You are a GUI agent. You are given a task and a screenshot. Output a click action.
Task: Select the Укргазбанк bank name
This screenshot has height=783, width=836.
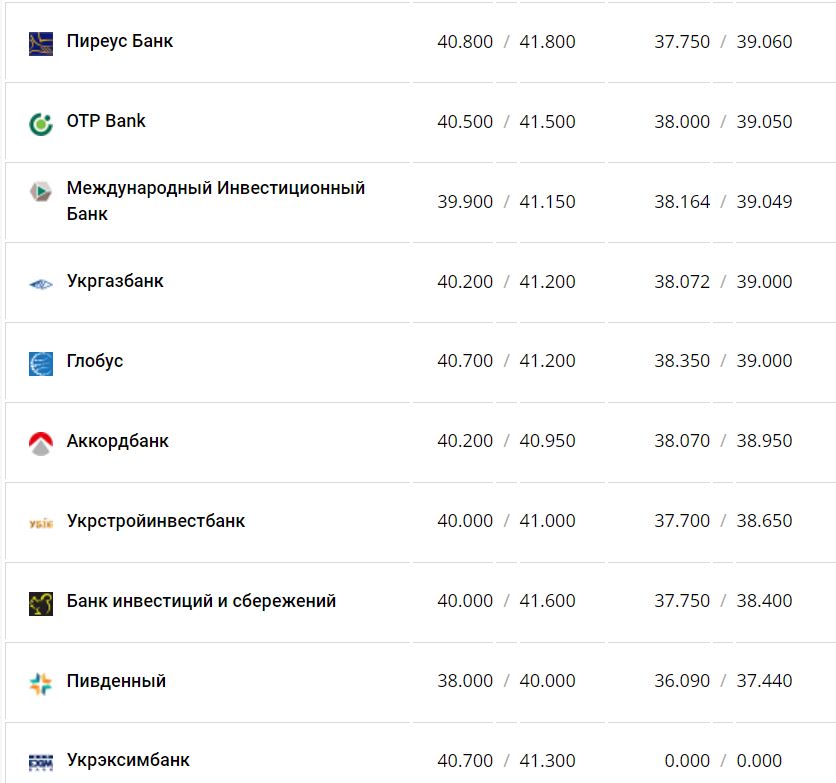pyautogui.click(x=115, y=281)
